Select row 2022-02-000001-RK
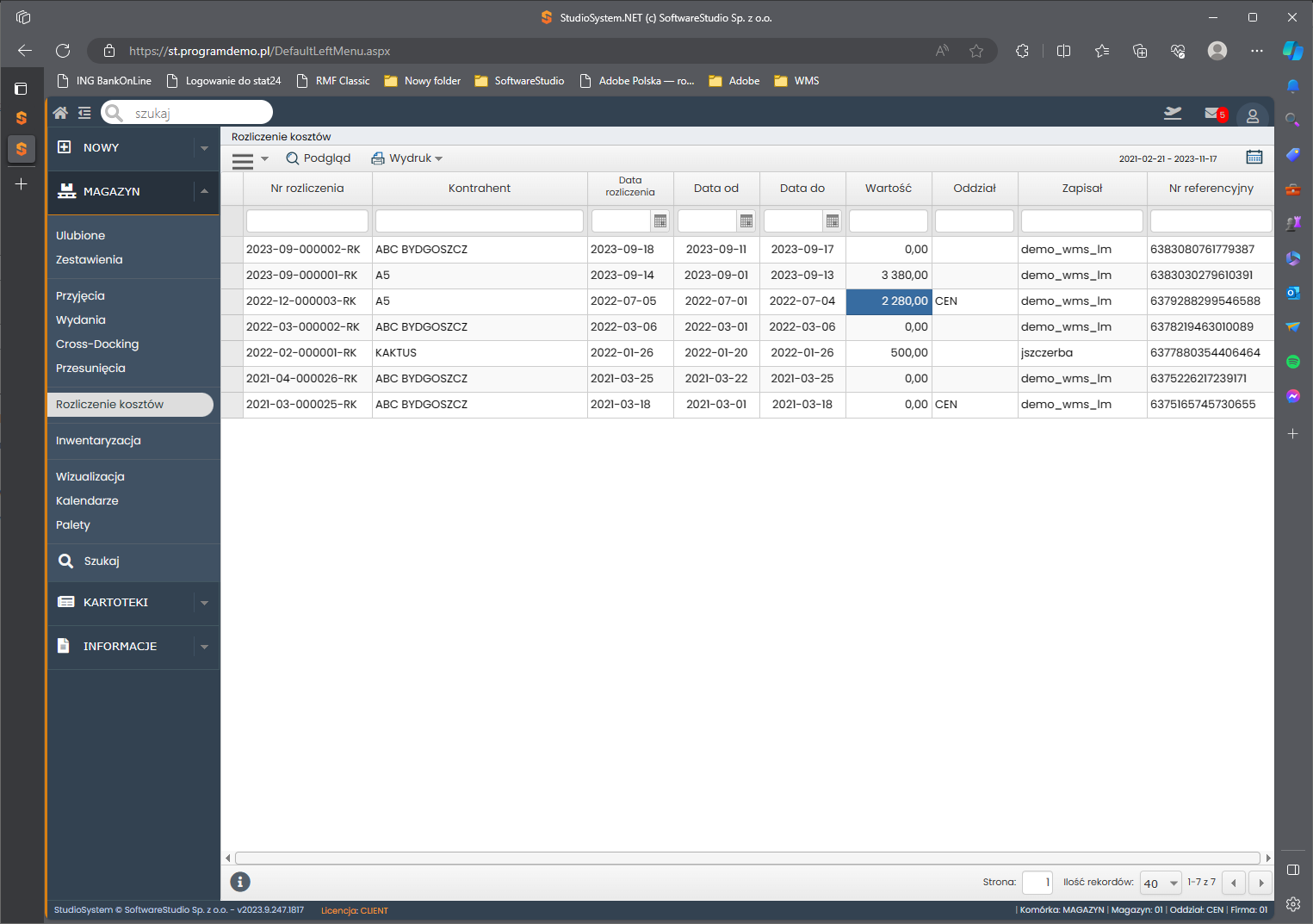1313x924 pixels. click(x=747, y=353)
